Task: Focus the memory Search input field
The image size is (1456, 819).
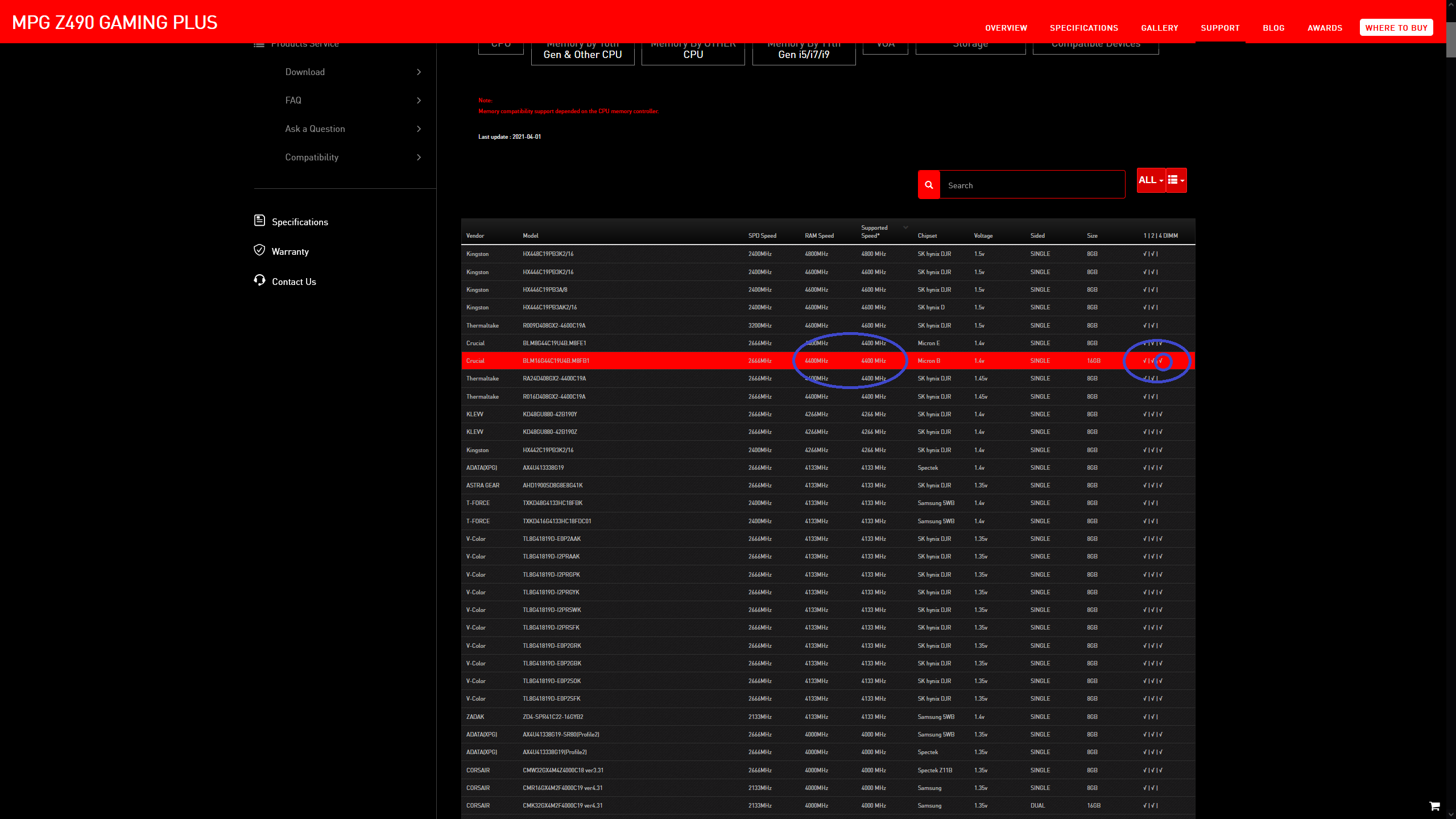Action: point(1032,185)
